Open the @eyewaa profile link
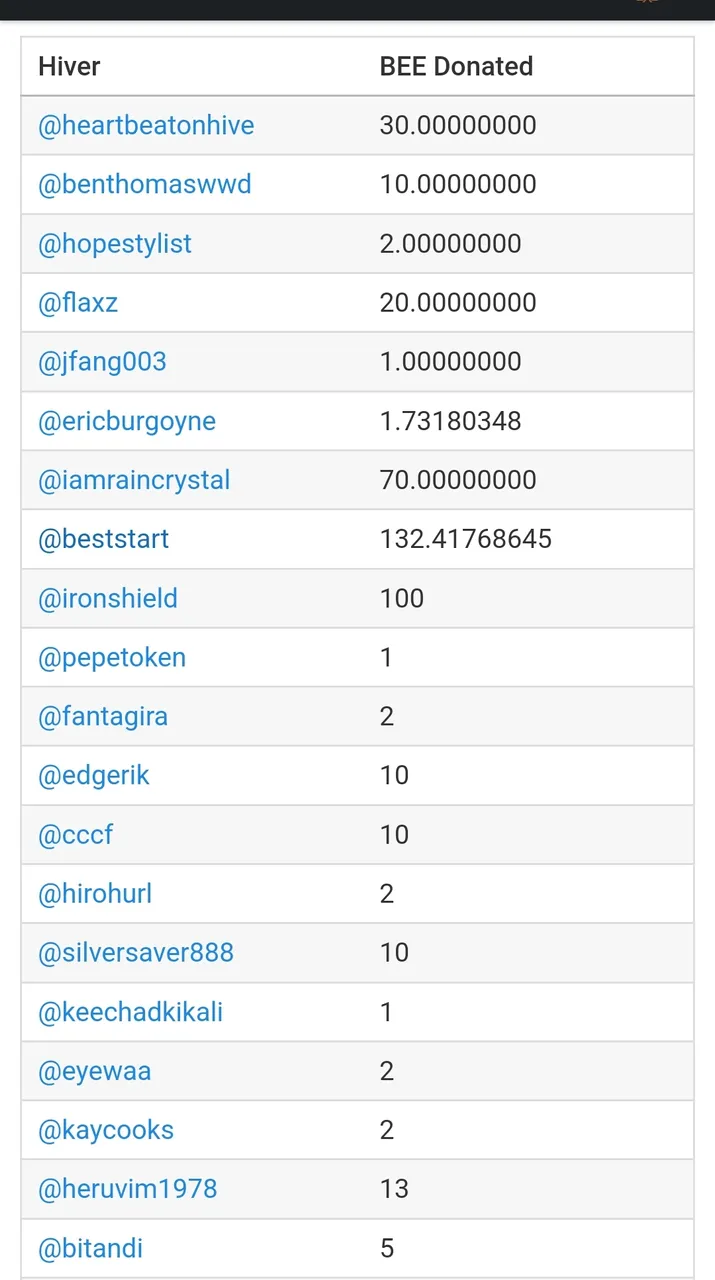Screen dimensions: 715x1280 (95, 1071)
